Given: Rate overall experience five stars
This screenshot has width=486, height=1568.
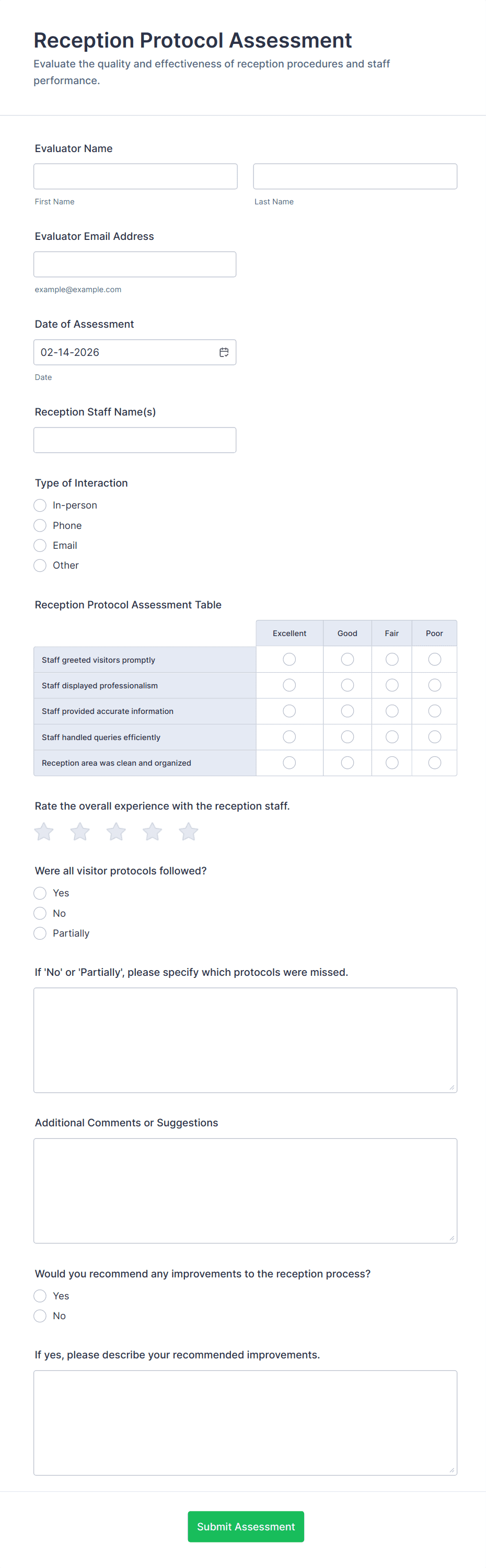Looking at the screenshot, I should pyautogui.click(x=189, y=832).
